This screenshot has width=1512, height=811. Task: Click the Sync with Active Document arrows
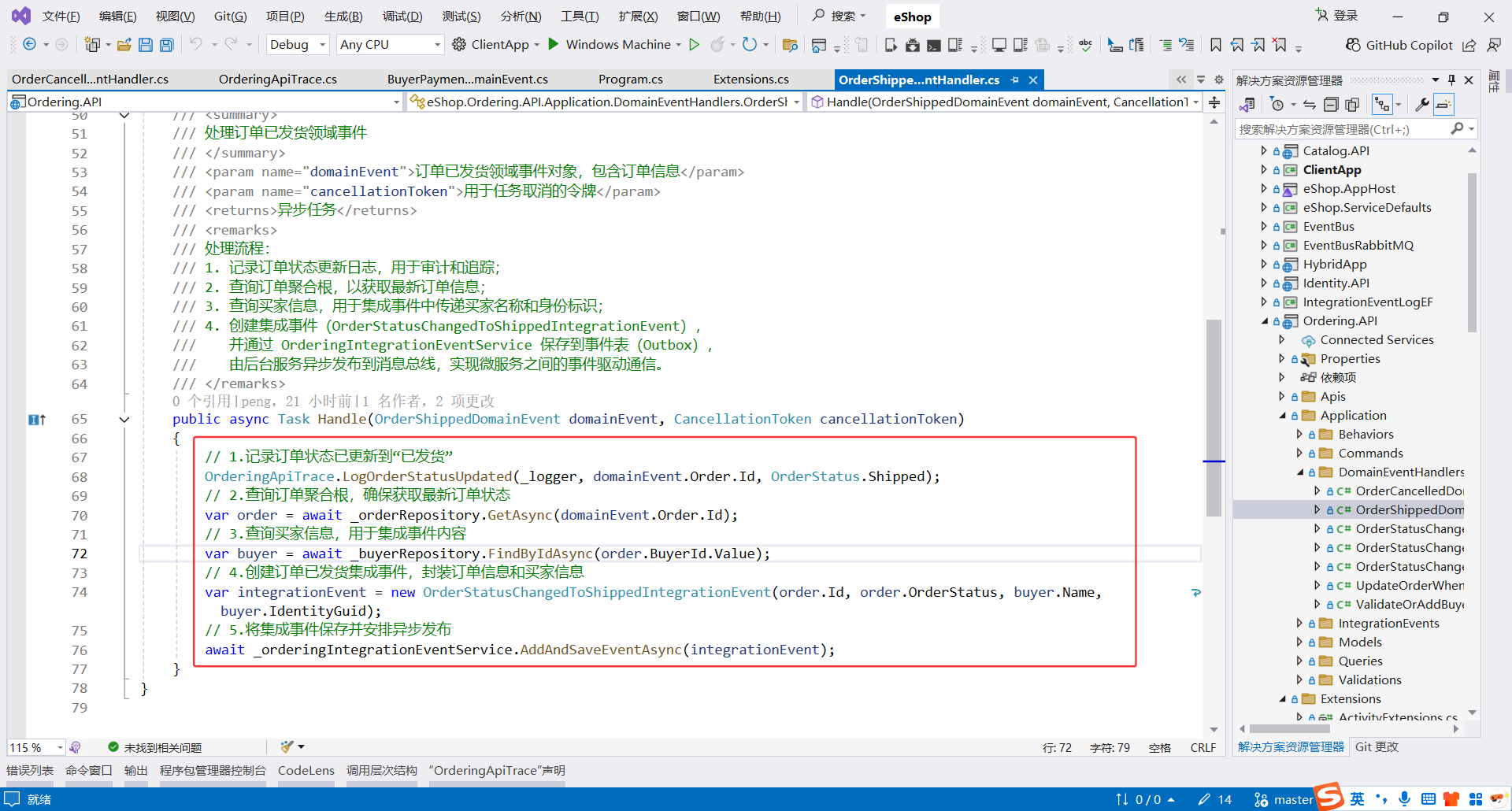coord(1310,105)
